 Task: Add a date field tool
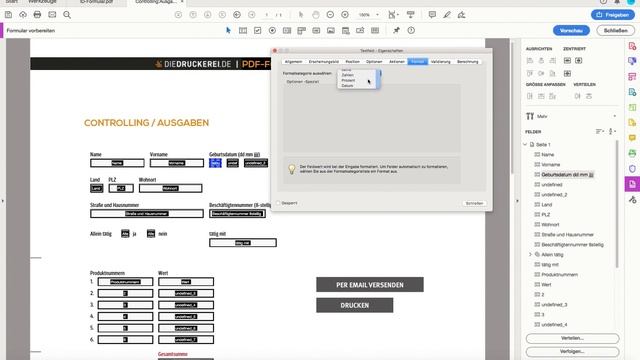click(x=346, y=30)
